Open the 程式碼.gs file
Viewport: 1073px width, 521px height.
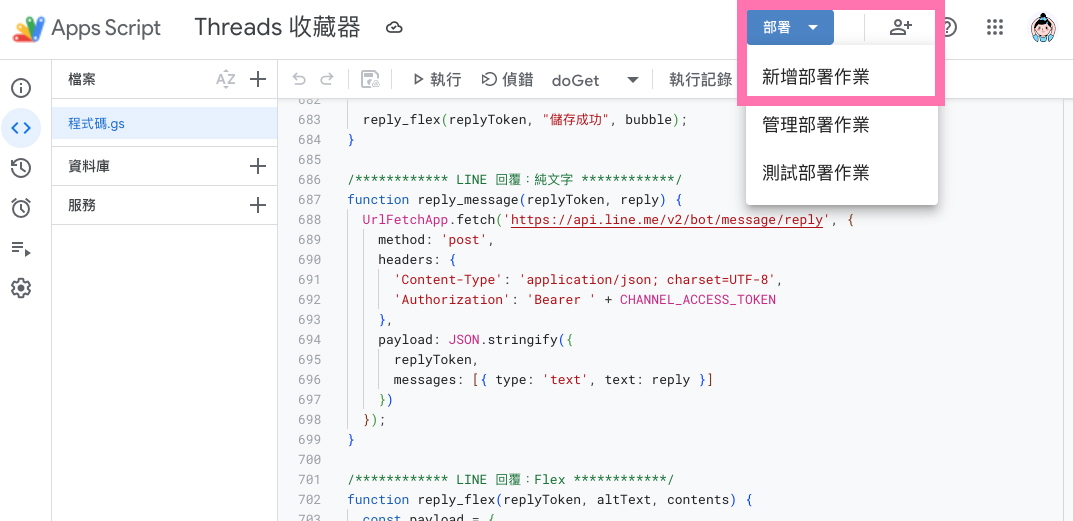tap(97, 124)
